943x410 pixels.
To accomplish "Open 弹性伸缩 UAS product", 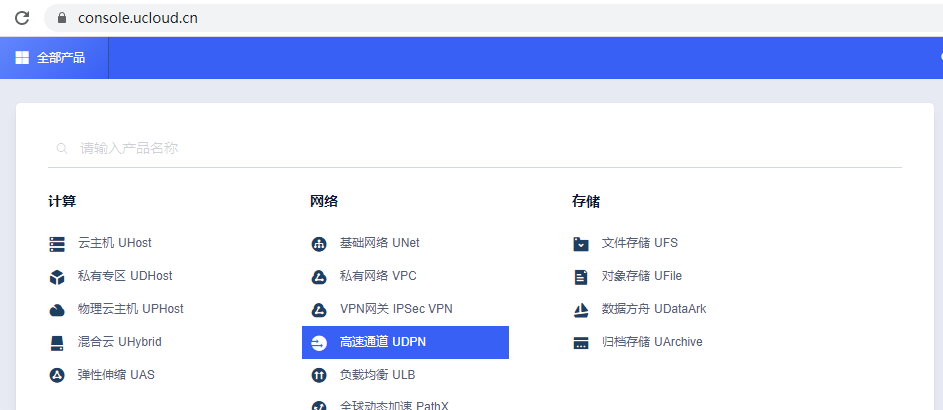I will [116, 375].
